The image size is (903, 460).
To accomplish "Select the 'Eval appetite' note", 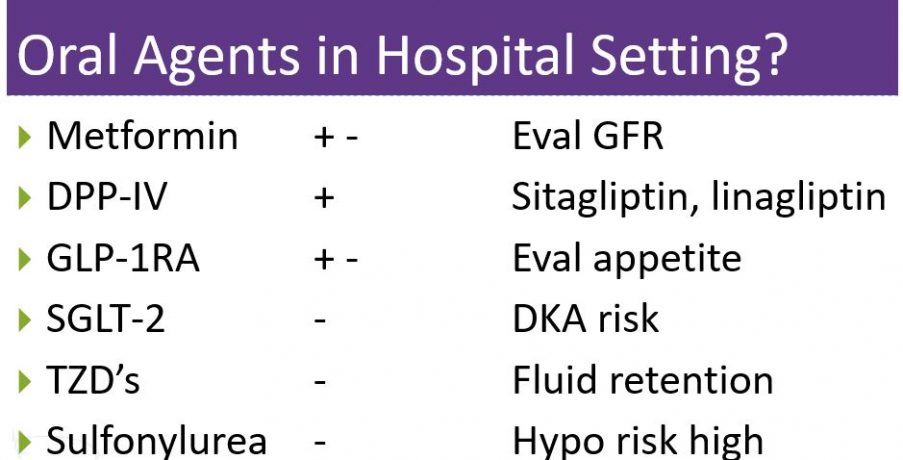I will click(x=627, y=259).
